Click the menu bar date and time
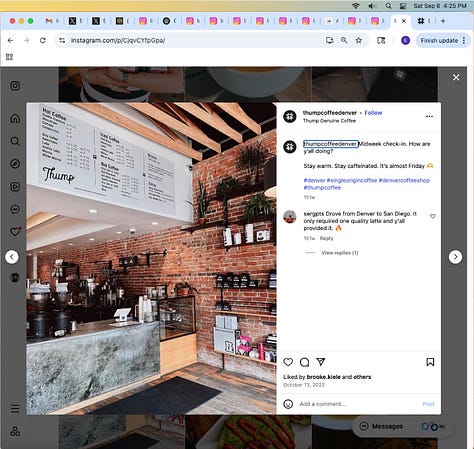 (x=440, y=6)
